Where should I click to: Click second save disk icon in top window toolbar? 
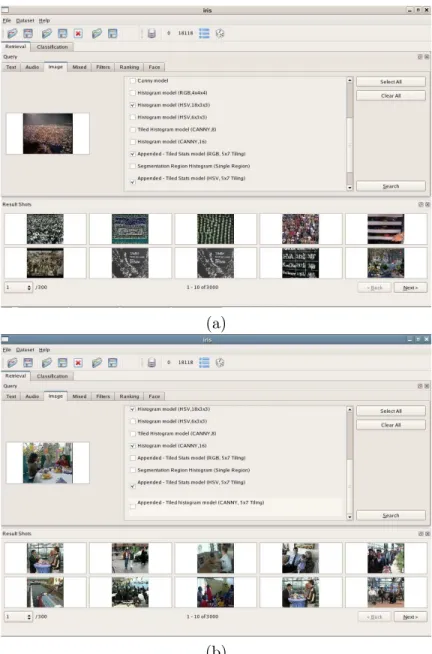click(63, 33)
